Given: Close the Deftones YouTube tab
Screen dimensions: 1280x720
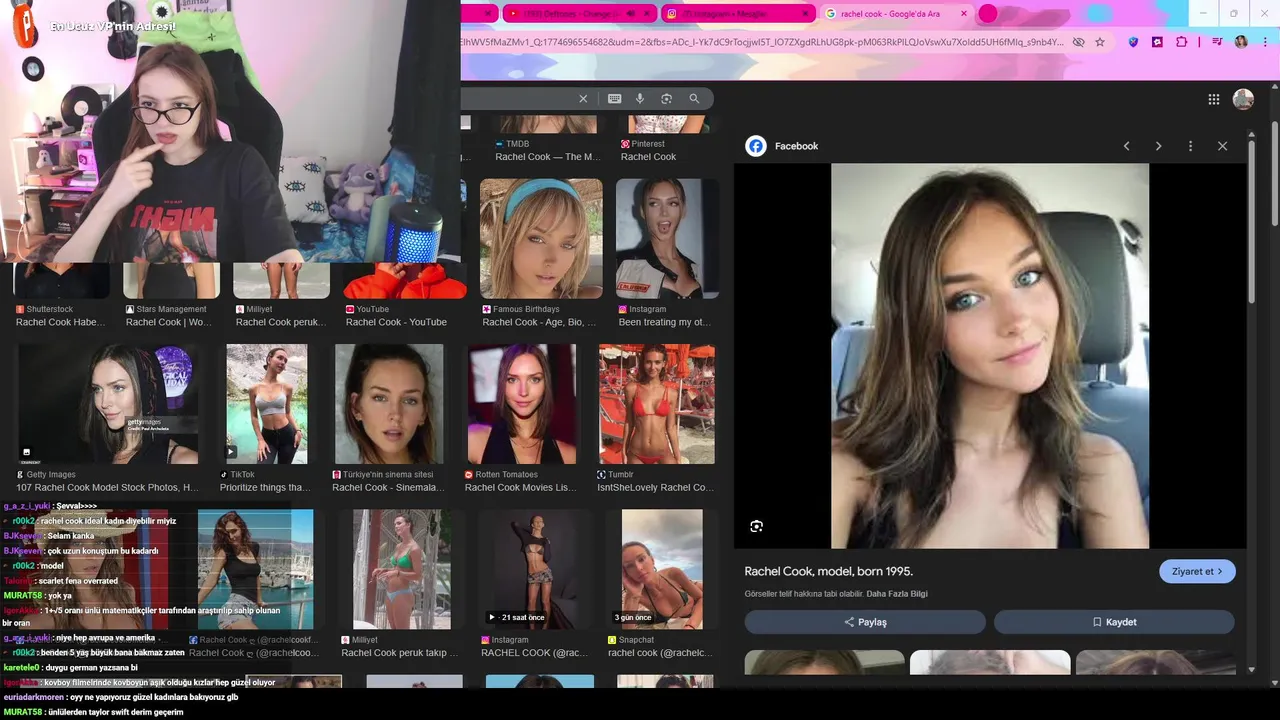Looking at the screenshot, I should [x=646, y=14].
